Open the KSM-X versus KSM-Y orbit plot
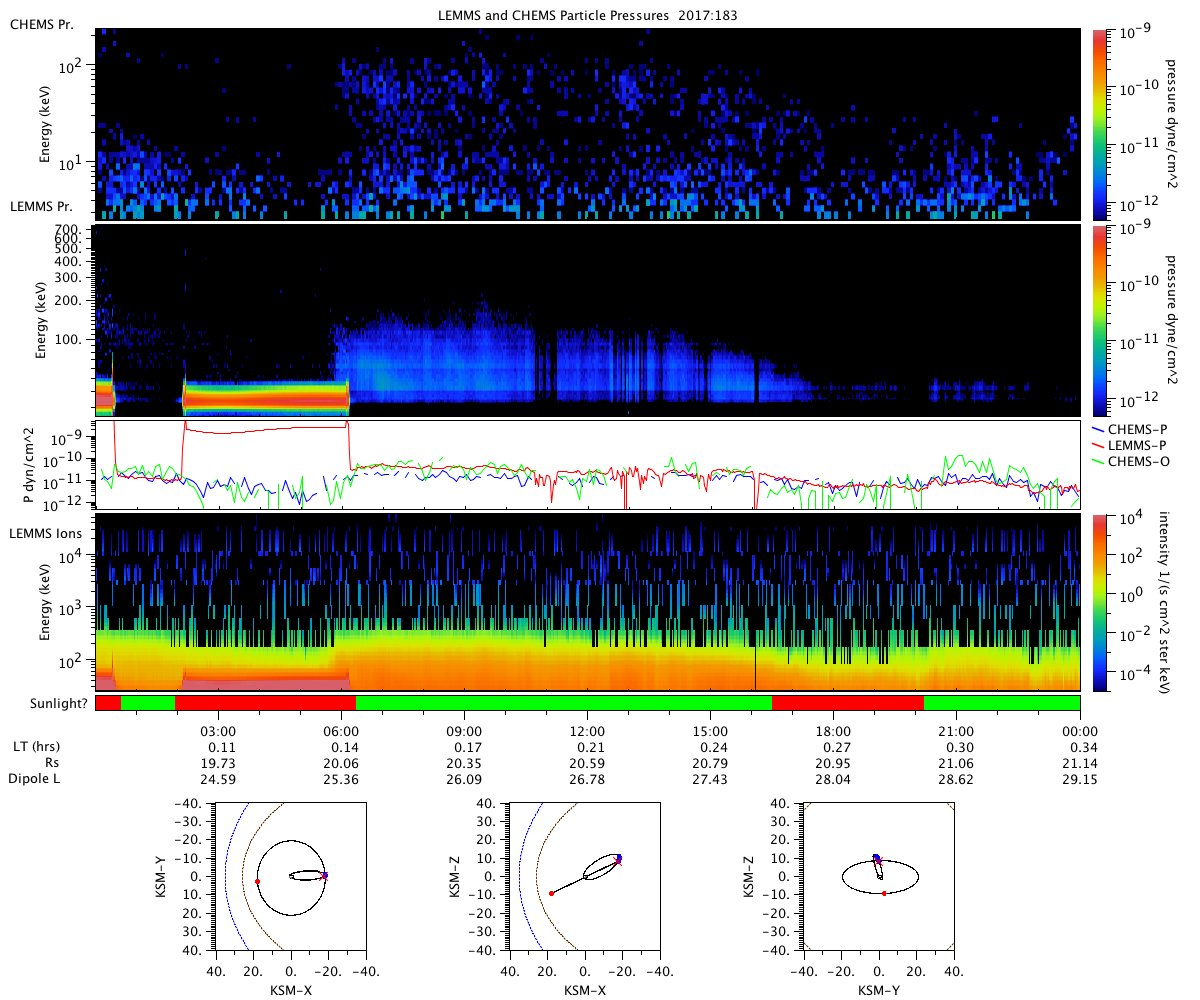The width and height of the screenshot is (1200, 1000). click(291, 875)
